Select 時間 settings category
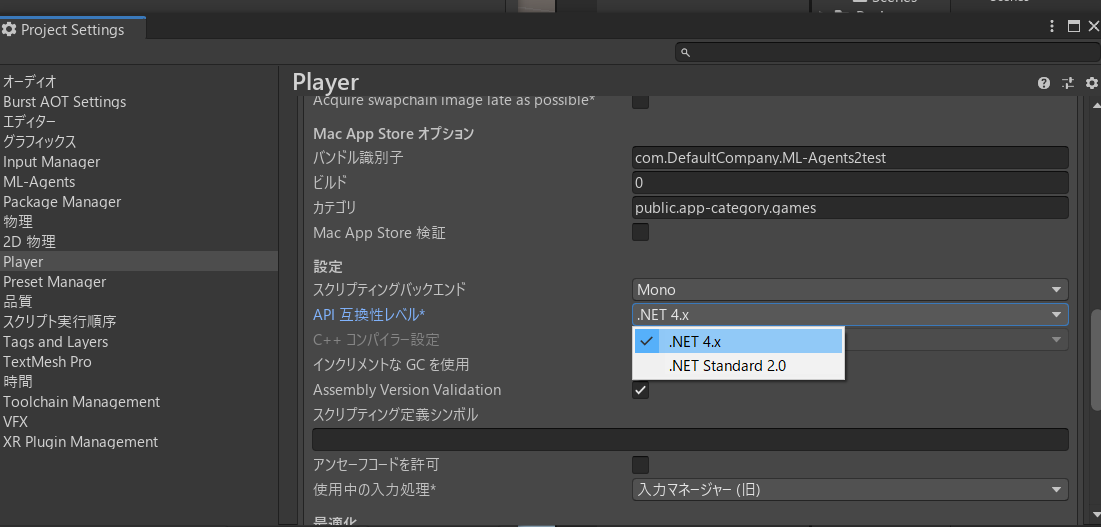Image resolution: width=1101 pixels, height=527 pixels. point(139,382)
